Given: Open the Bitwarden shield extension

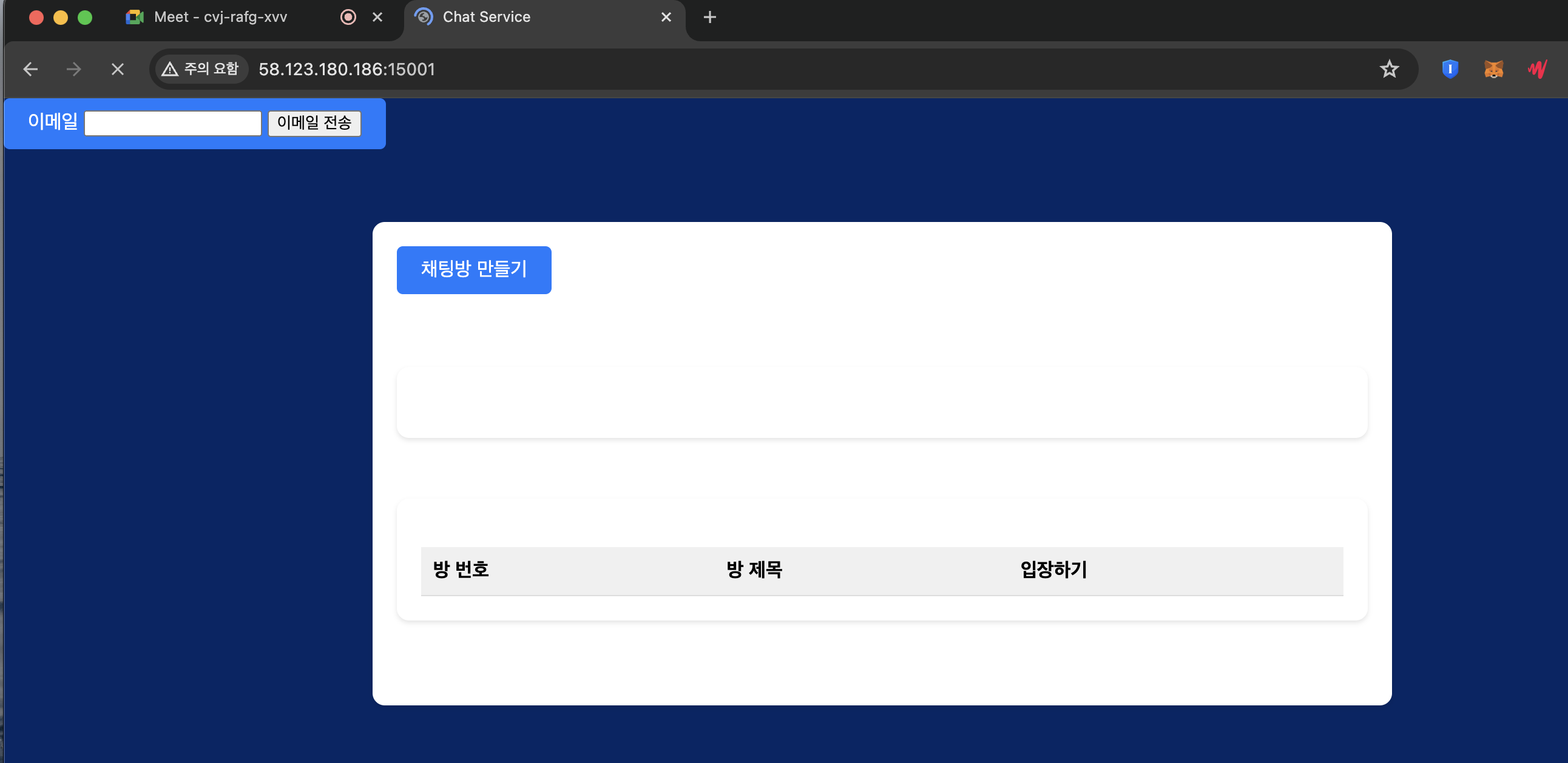Looking at the screenshot, I should [x=1450, y=69].
